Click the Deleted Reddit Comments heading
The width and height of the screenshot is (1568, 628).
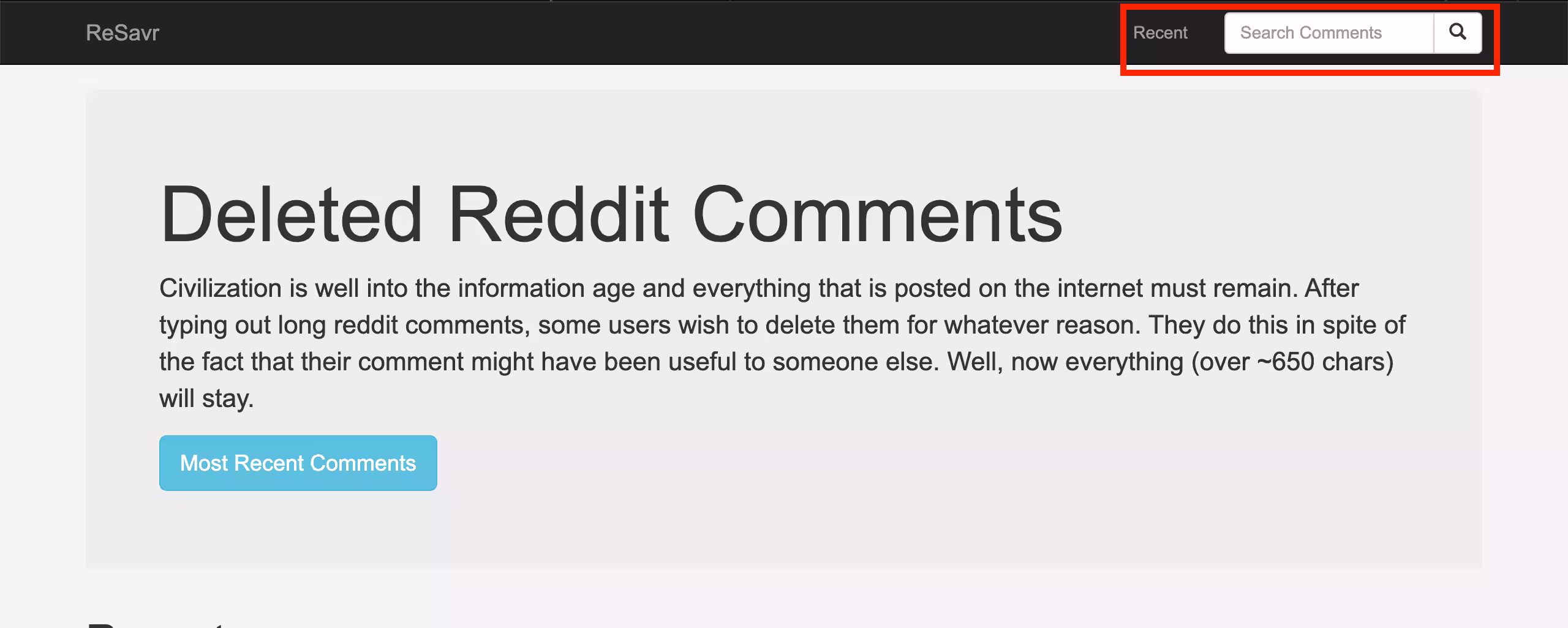[x=611, y=215]
